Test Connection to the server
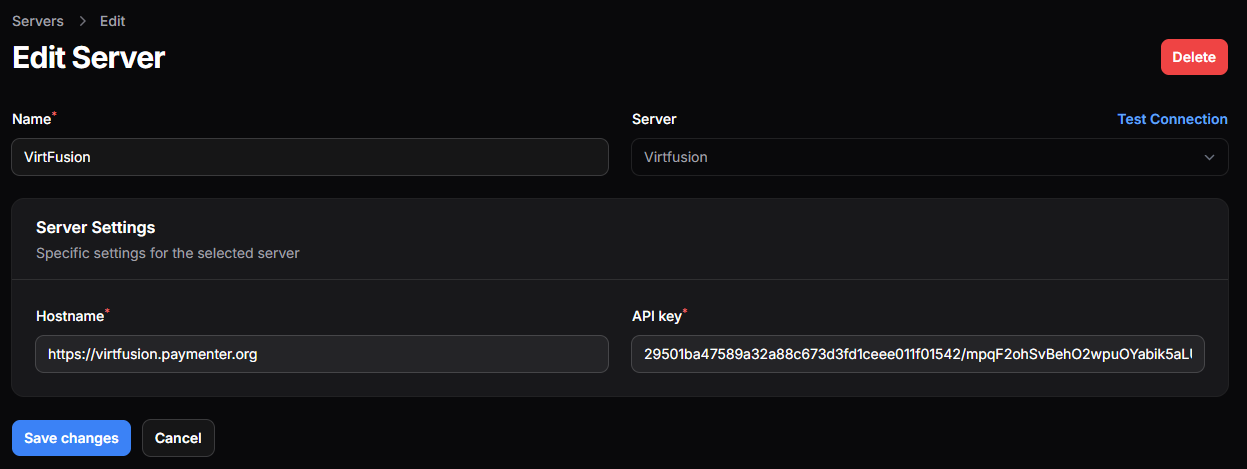 pyautogui.click(x=1172, y=119)
